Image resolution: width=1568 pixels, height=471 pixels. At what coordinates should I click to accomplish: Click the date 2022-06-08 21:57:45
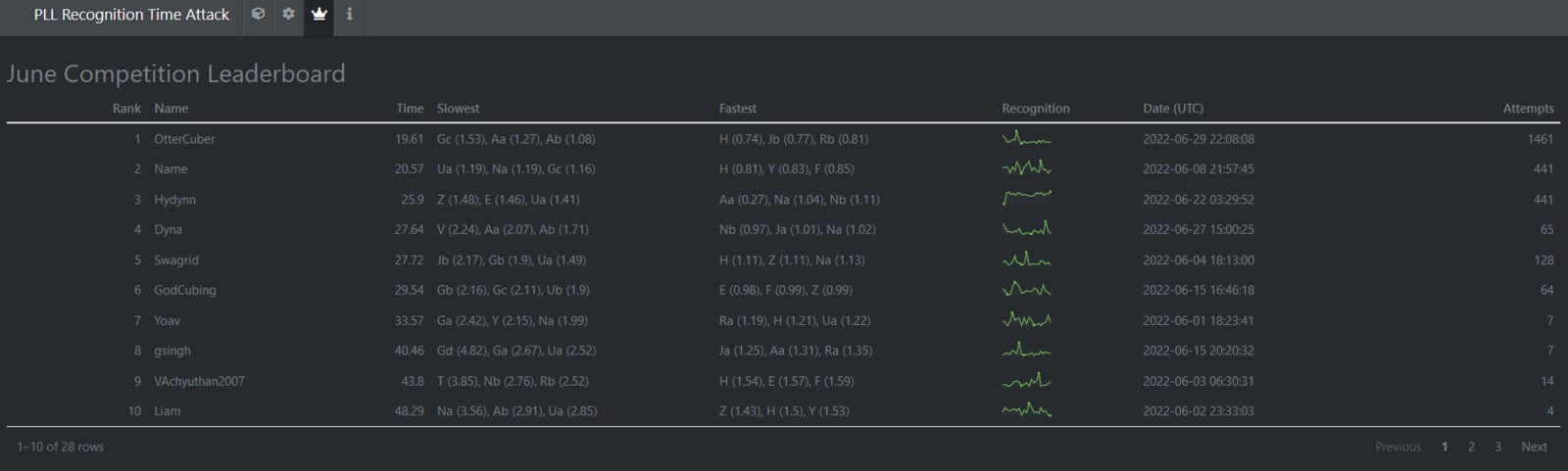coord(1199,169)
